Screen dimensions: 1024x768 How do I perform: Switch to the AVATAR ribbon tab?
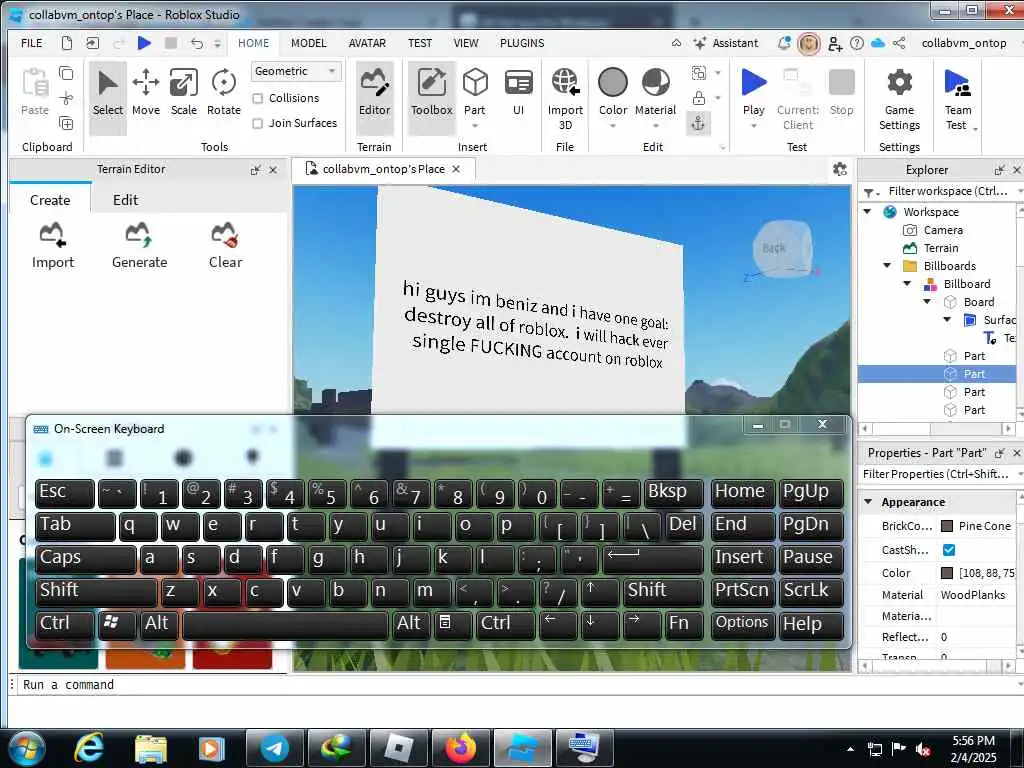click(367, 43)
